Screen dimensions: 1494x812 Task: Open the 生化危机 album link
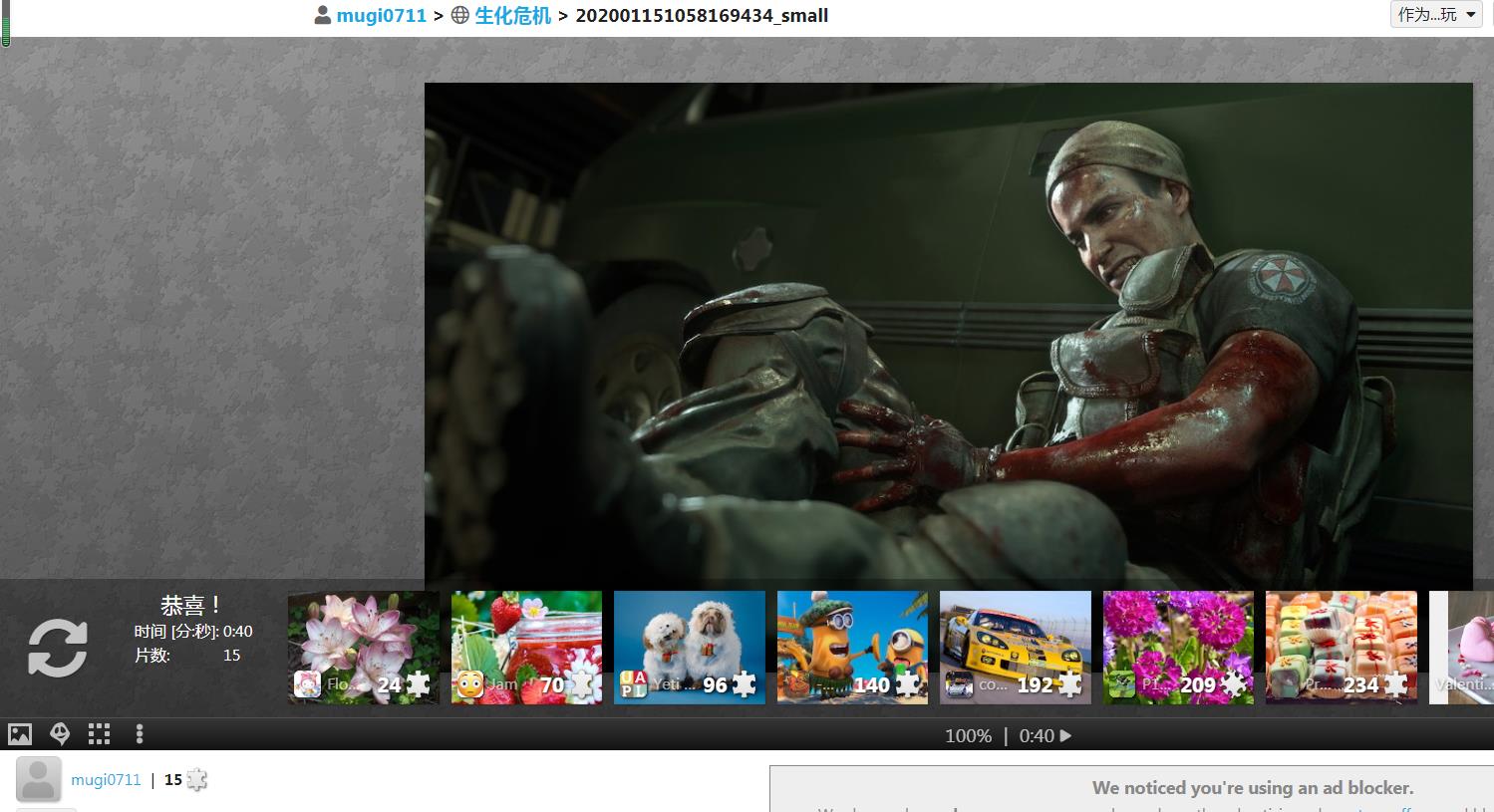pos(512,15)
